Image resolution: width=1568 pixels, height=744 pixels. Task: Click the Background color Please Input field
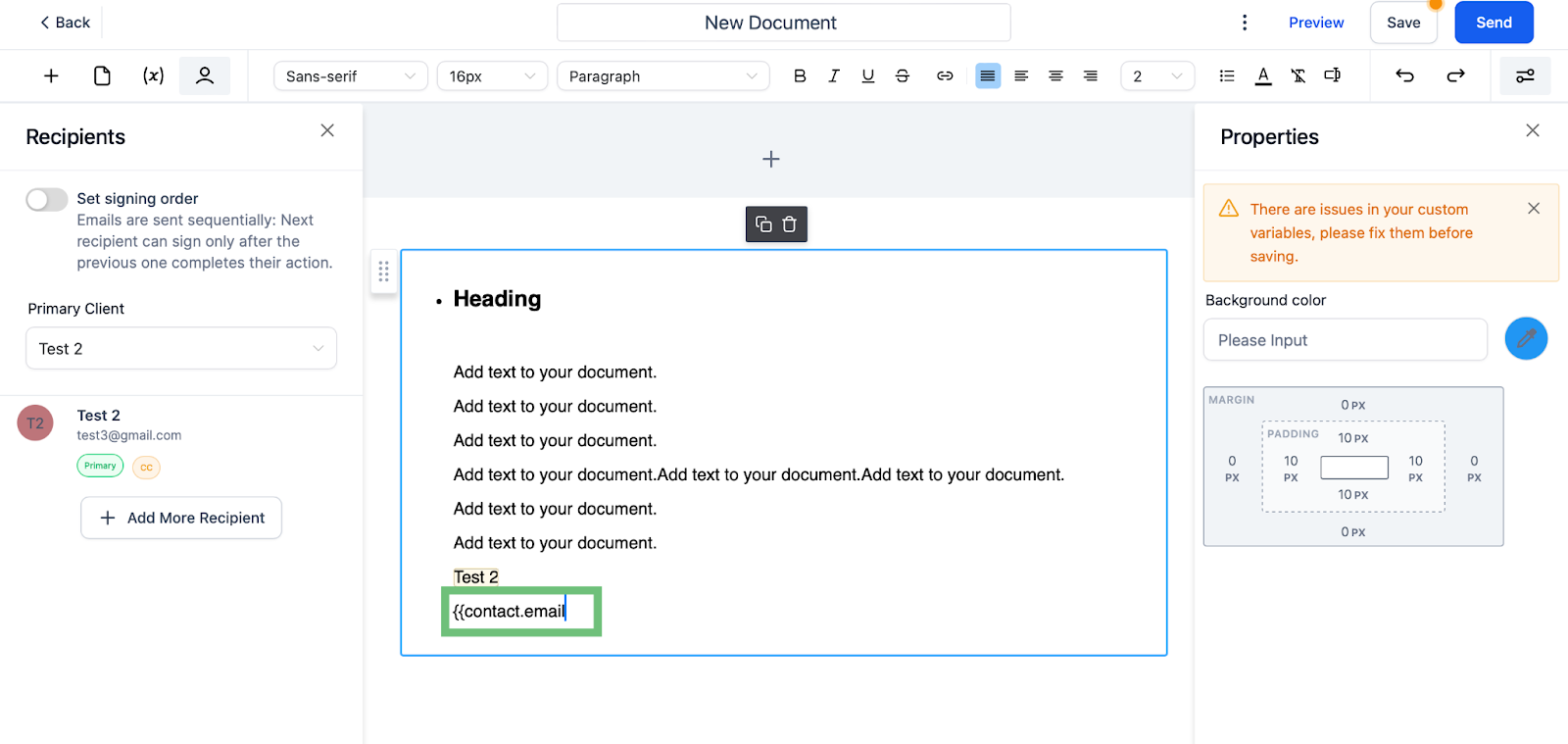(1346, 340)
